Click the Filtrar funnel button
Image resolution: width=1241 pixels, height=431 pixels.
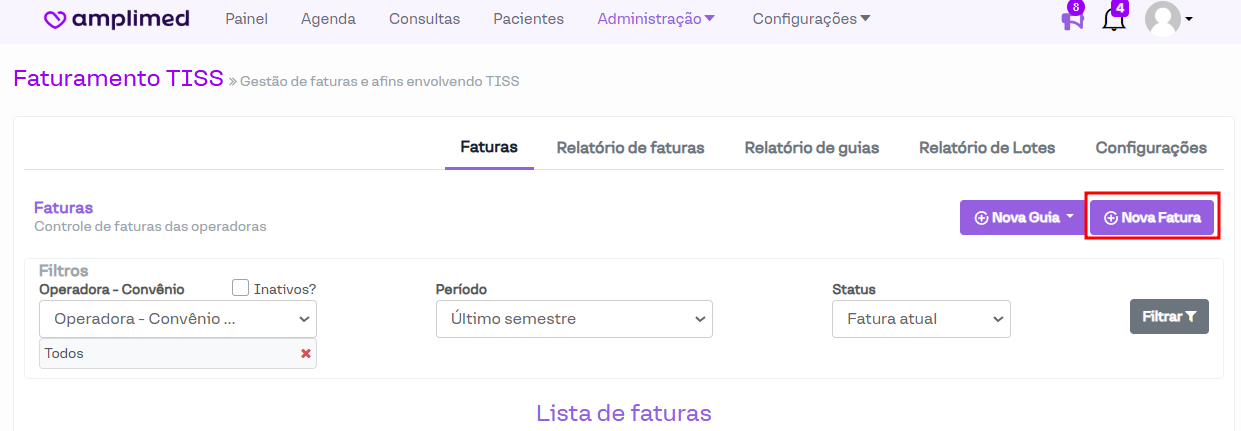click(1169, 316)
